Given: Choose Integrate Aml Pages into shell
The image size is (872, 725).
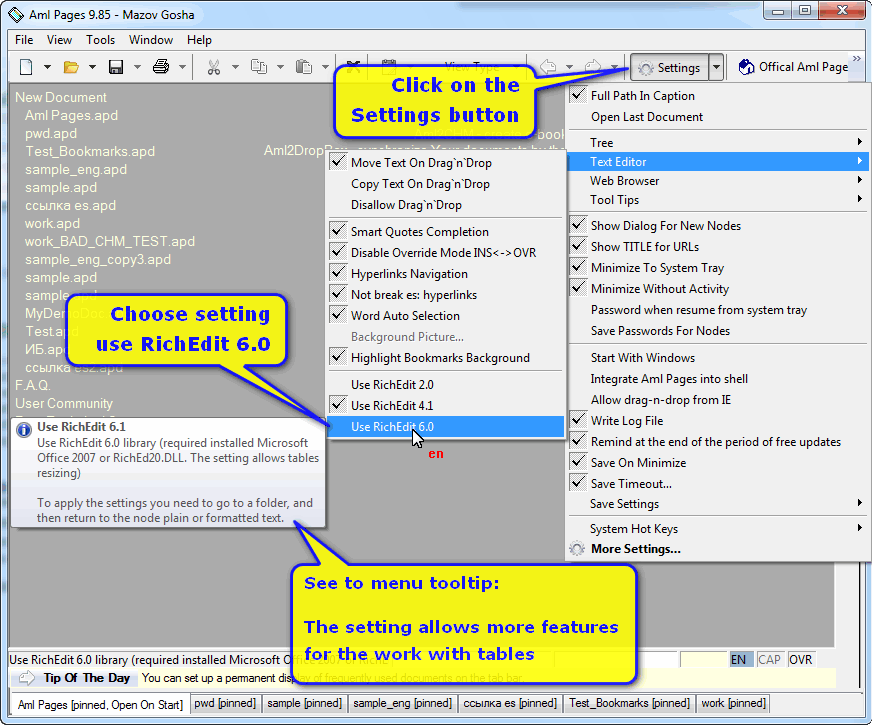Looking at the screenshot, I should point(717,379).
